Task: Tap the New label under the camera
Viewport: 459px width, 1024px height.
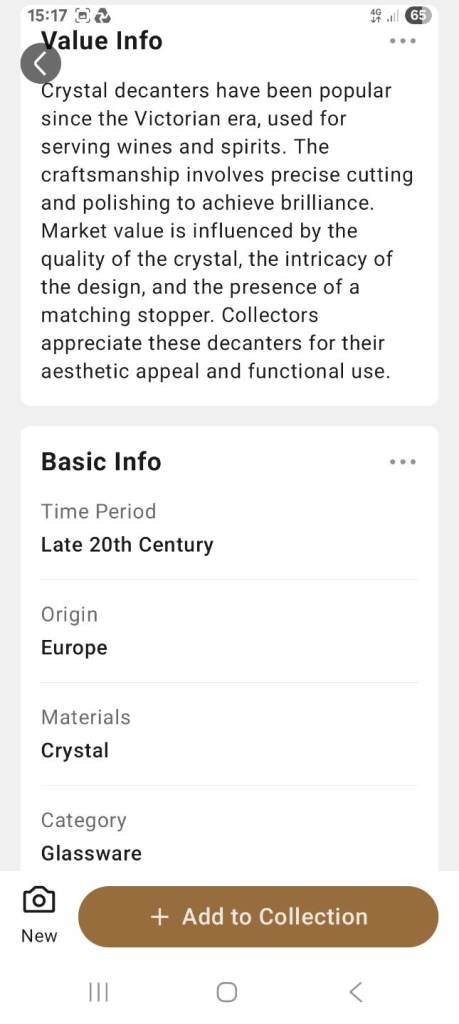Action: [x=39, y=936]
